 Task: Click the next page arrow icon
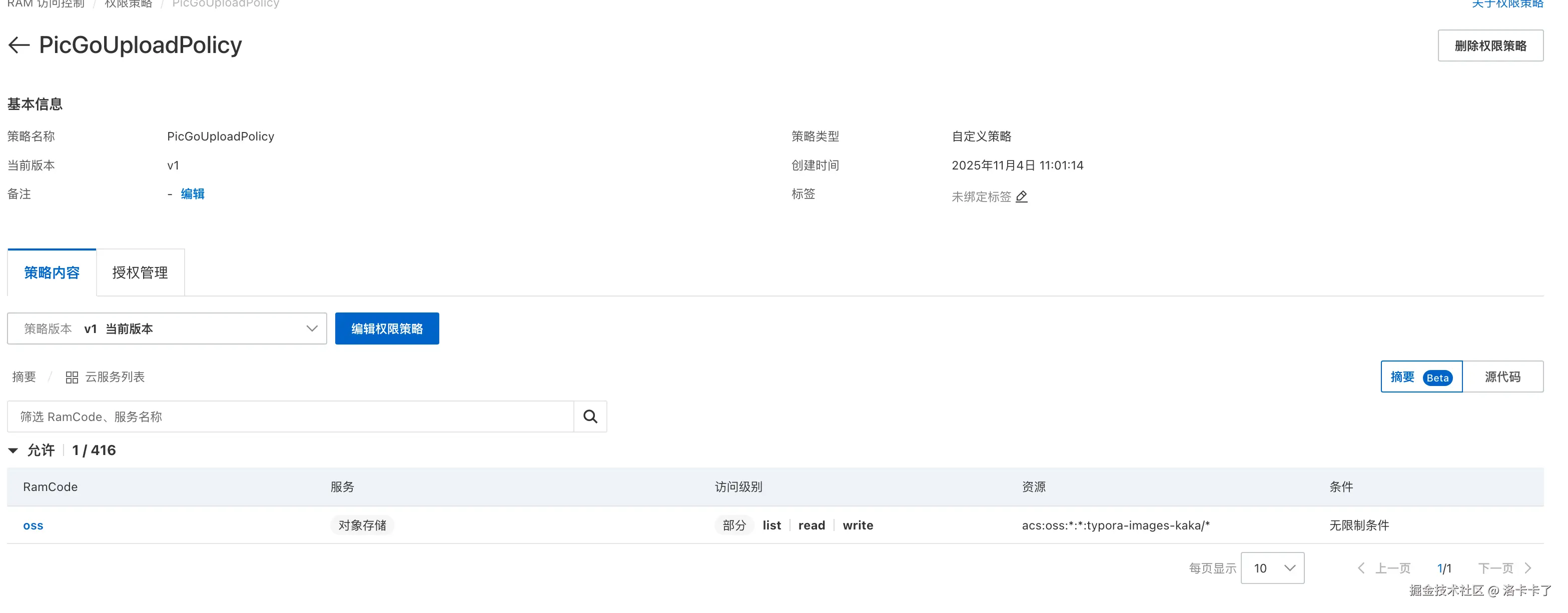pos(1528,568)
